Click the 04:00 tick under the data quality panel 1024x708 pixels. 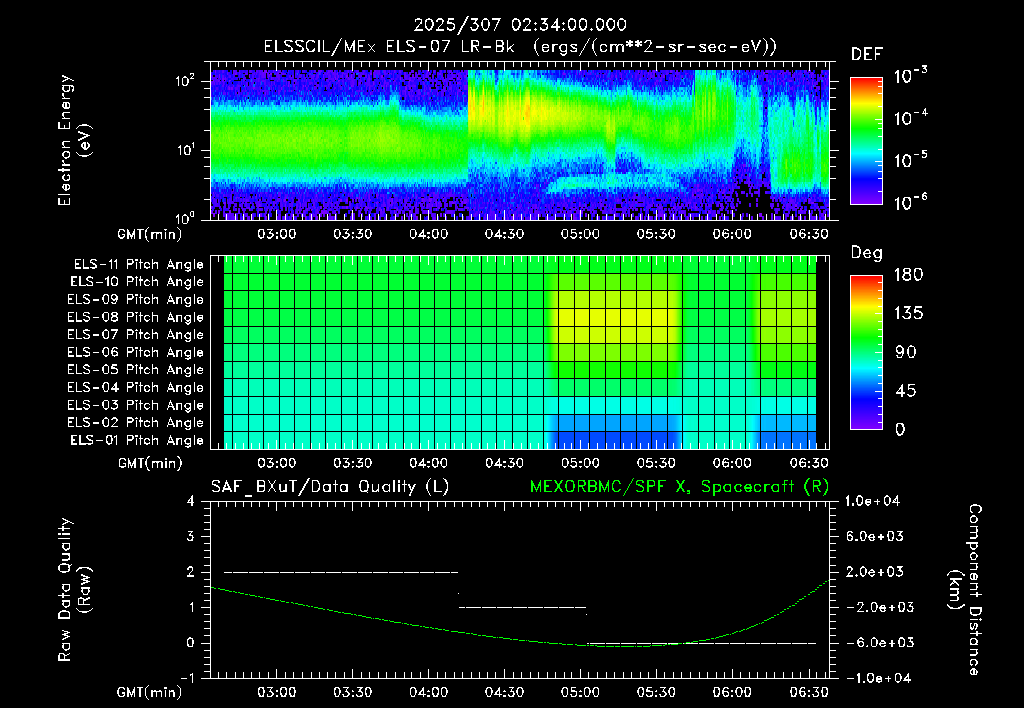point(428,692)
